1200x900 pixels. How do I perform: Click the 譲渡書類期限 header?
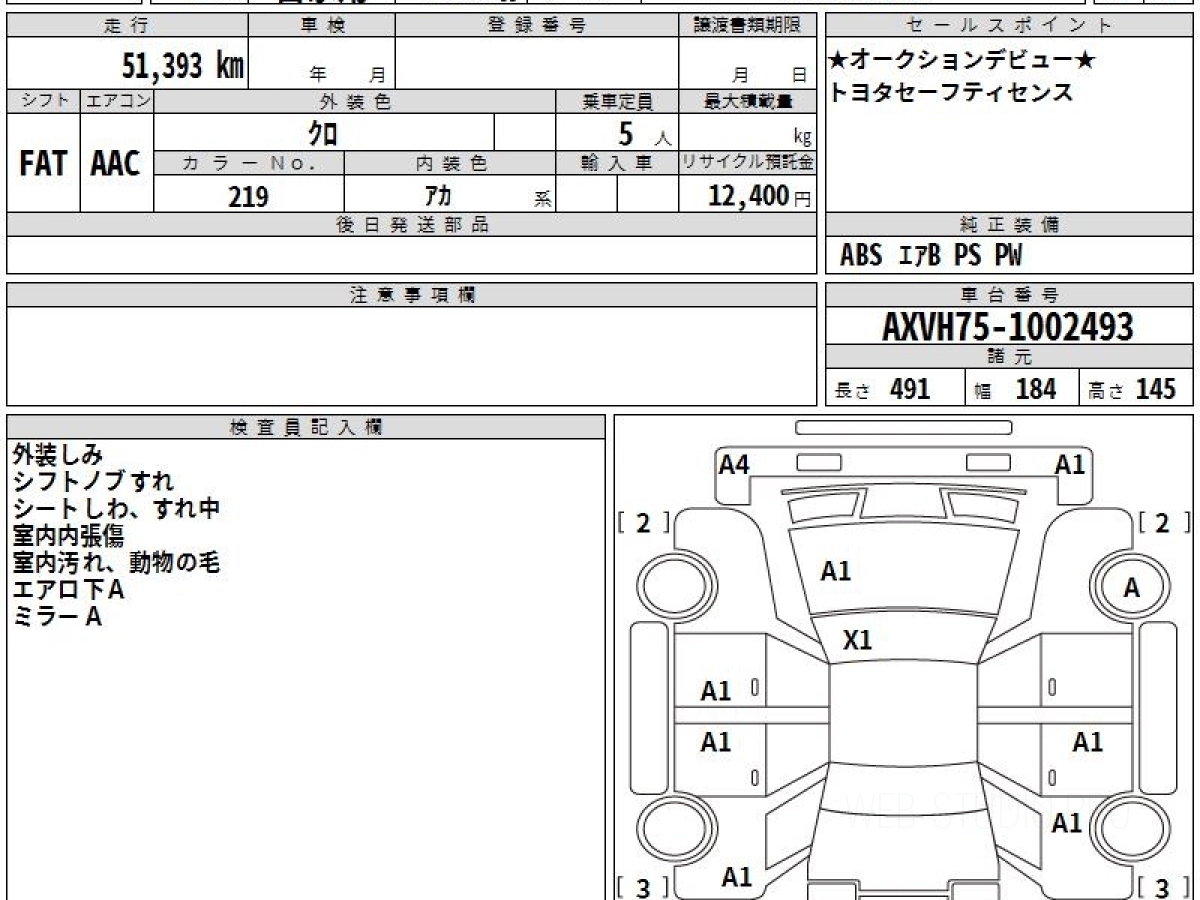pos(748,26)
